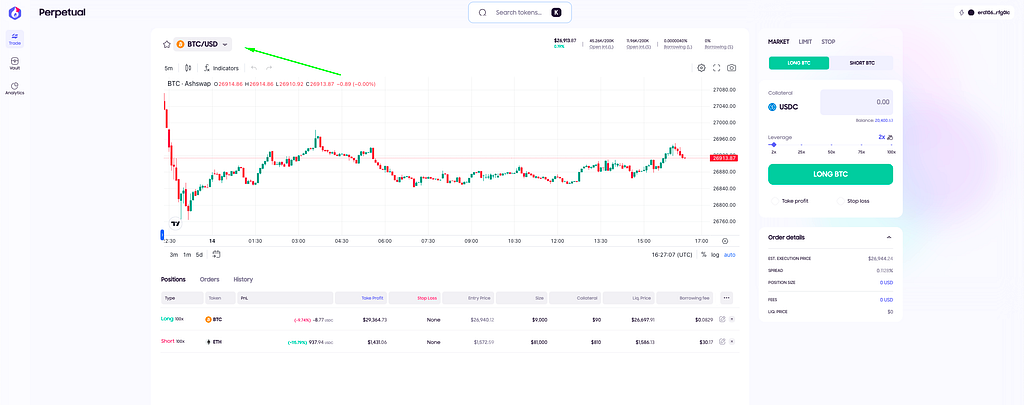Switch to the LIMIT order tab

pos(805,42)
